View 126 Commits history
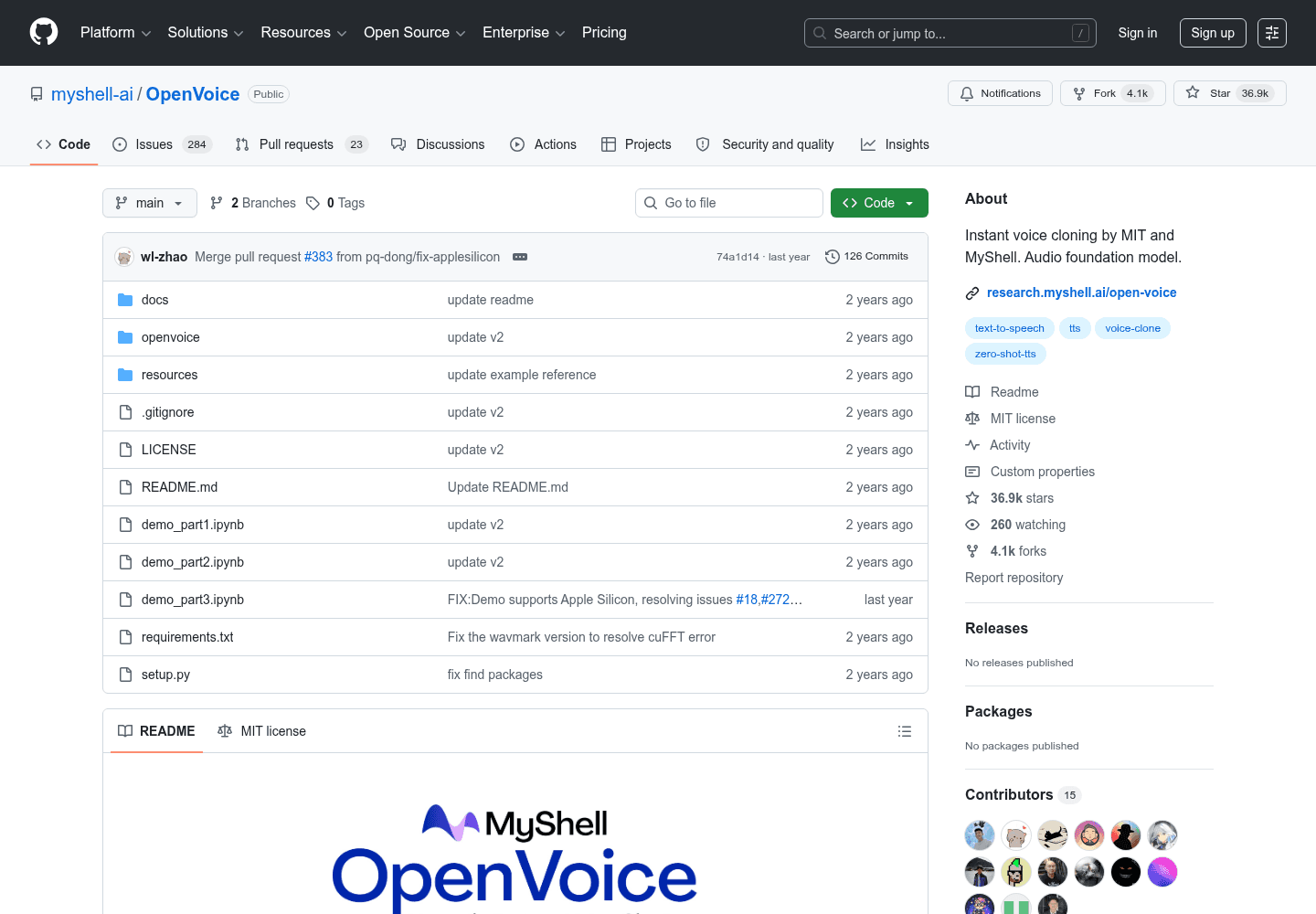The image size is (1316, 914). pos(866,257)
